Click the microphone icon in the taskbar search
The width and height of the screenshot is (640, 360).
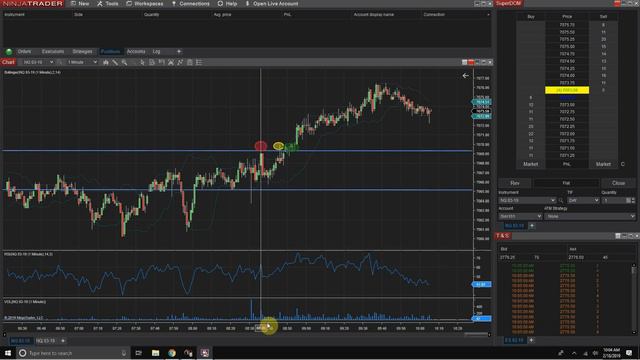coord(124,353)
